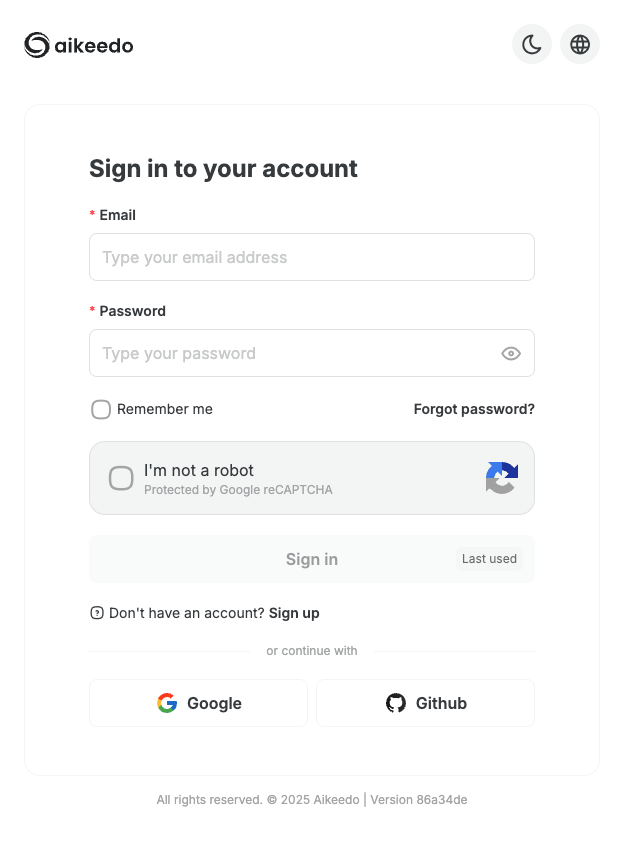The width and height of the screenshot is (627, 844).
Task: Click the Version 86a34de footer text
Action: tap(419, 800)
